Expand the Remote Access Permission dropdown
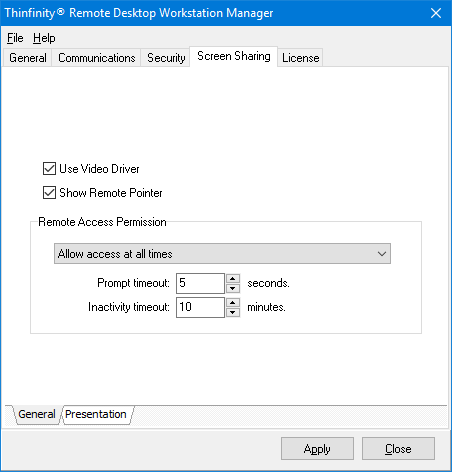The image size is (452, 472). pos(222,254)
